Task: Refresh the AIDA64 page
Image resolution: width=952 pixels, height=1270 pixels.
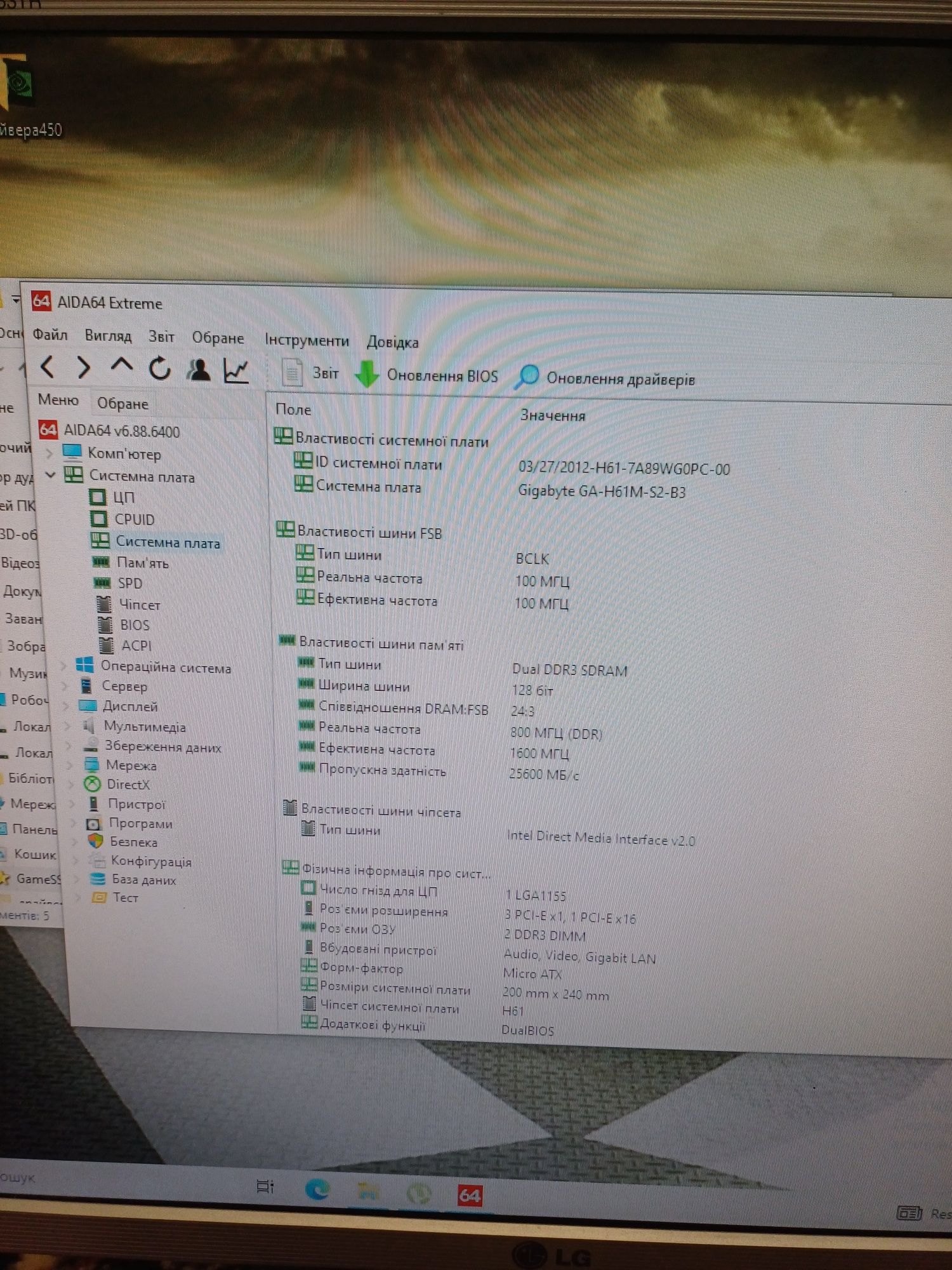Action: click(160, 368)
